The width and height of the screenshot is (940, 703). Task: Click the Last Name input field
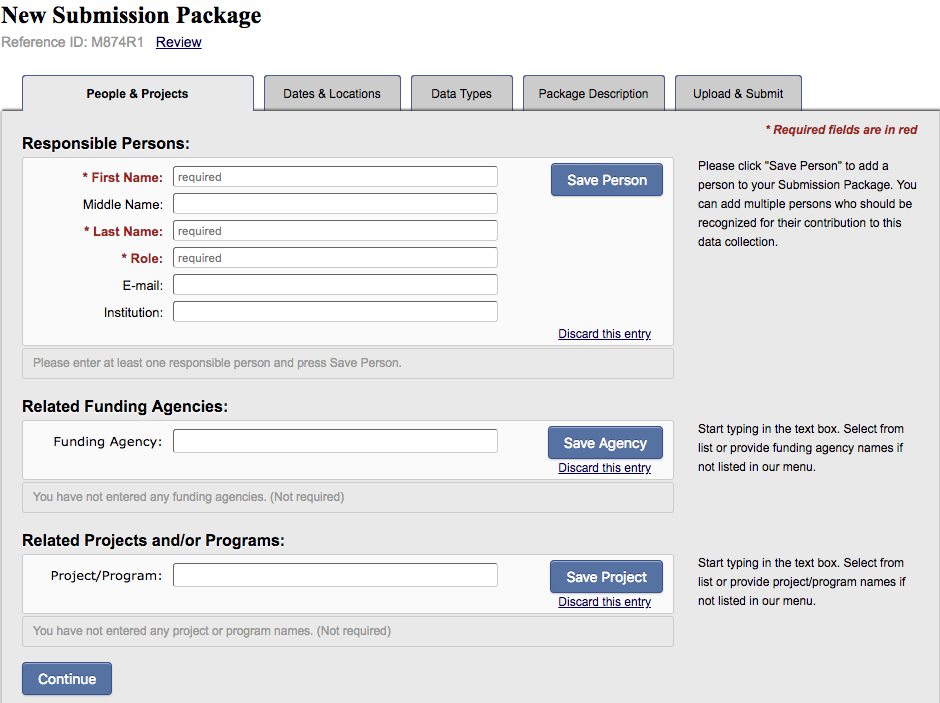[335, 231]
